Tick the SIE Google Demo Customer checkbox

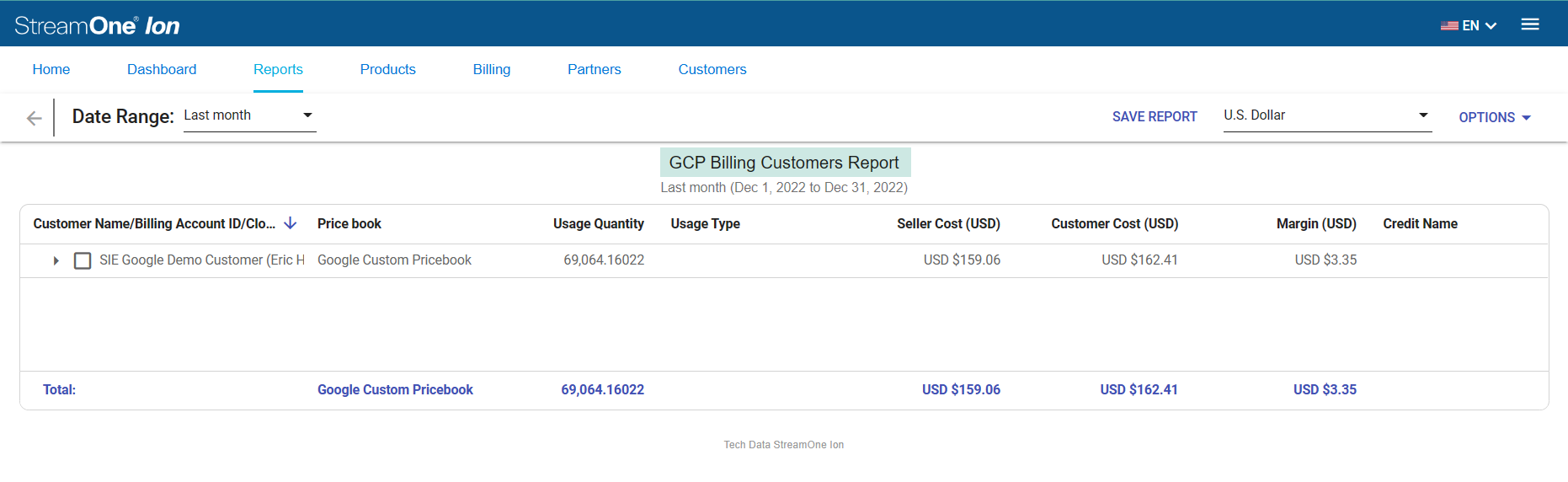(83, 261)
